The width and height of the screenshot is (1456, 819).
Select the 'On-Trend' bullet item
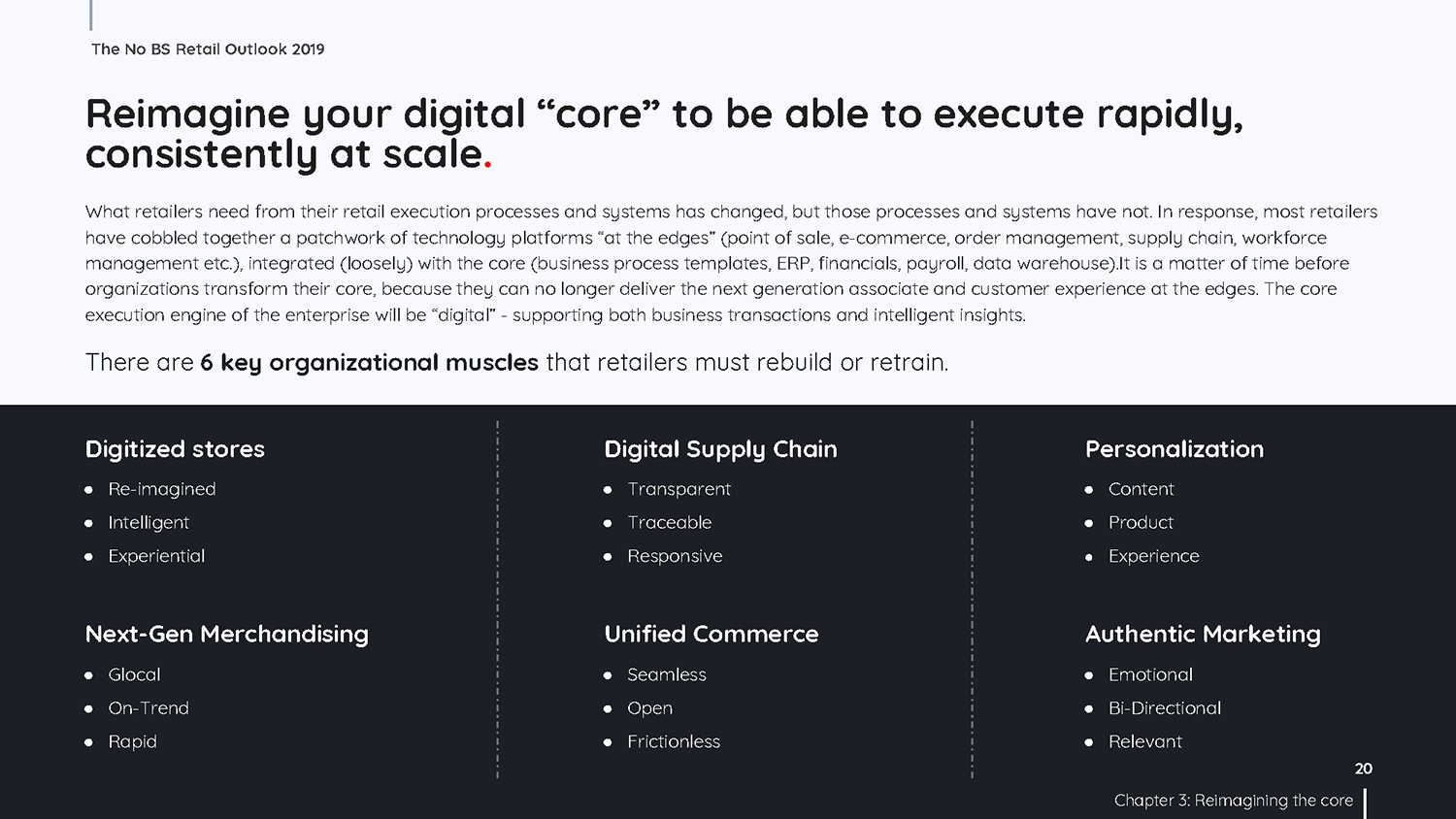[149, 708]
